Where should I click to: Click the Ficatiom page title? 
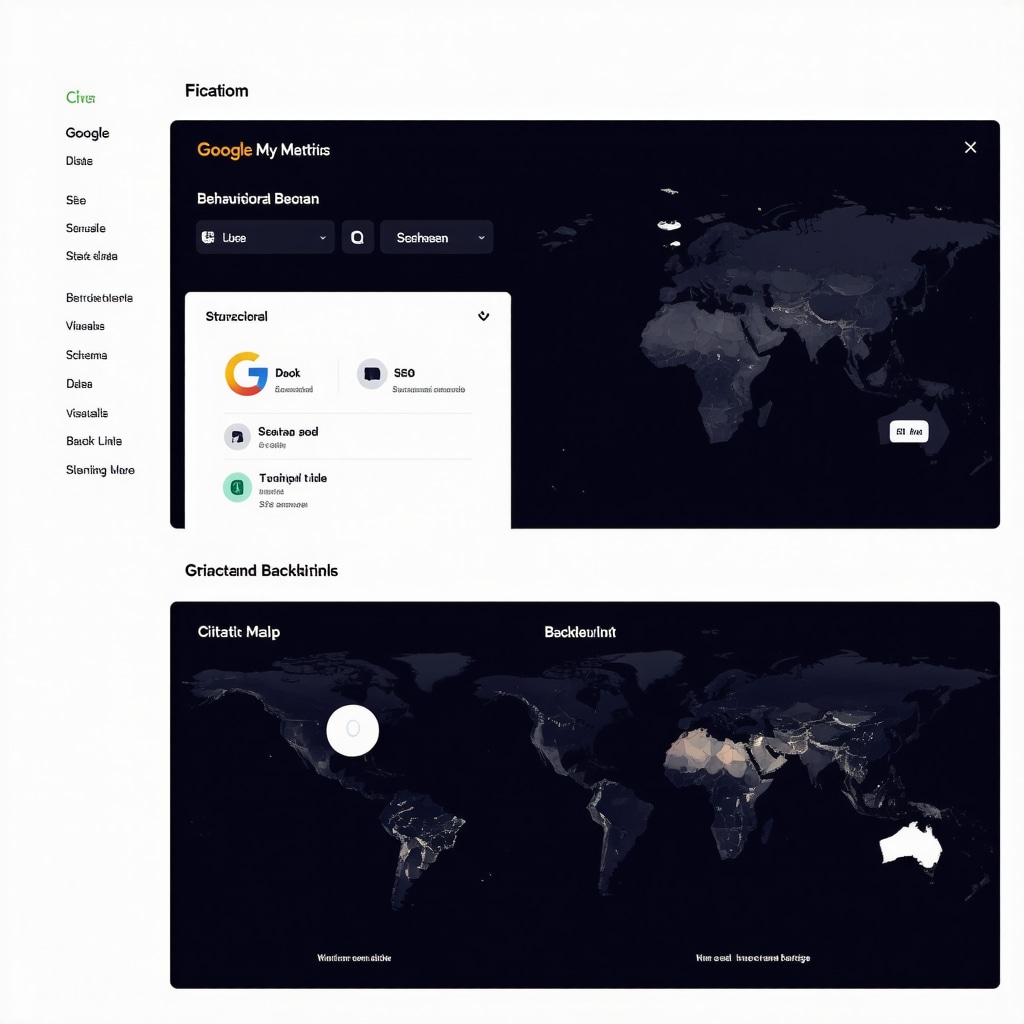click(x=216, y=90)
